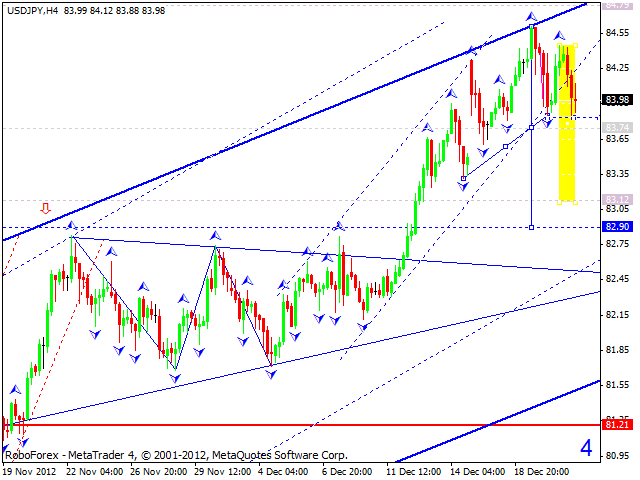
Task: Click the 83.74 gray price level label
Action: pyautogui.click(x=617, y=127)
